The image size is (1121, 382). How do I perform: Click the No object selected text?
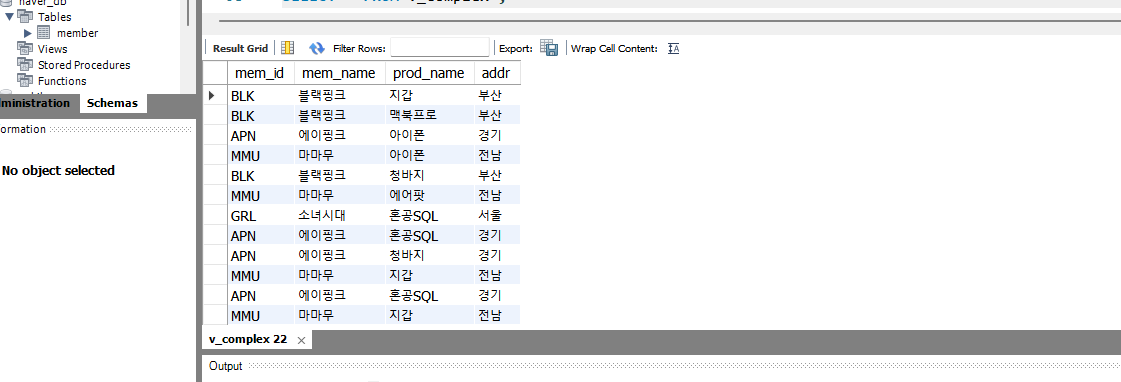click(x=59, y=170)
